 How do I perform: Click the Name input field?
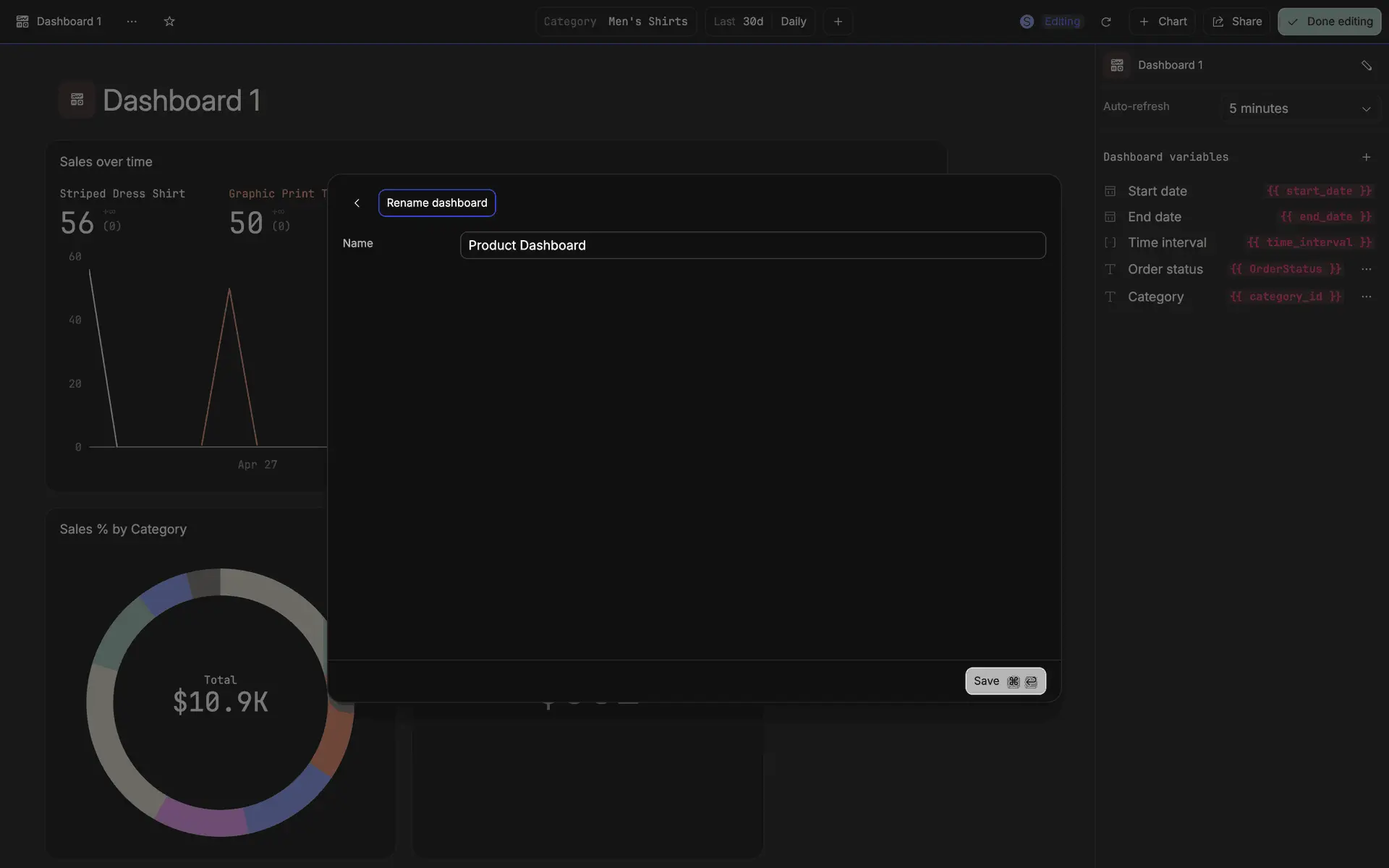pyautogui.click(x=752, y=245)
